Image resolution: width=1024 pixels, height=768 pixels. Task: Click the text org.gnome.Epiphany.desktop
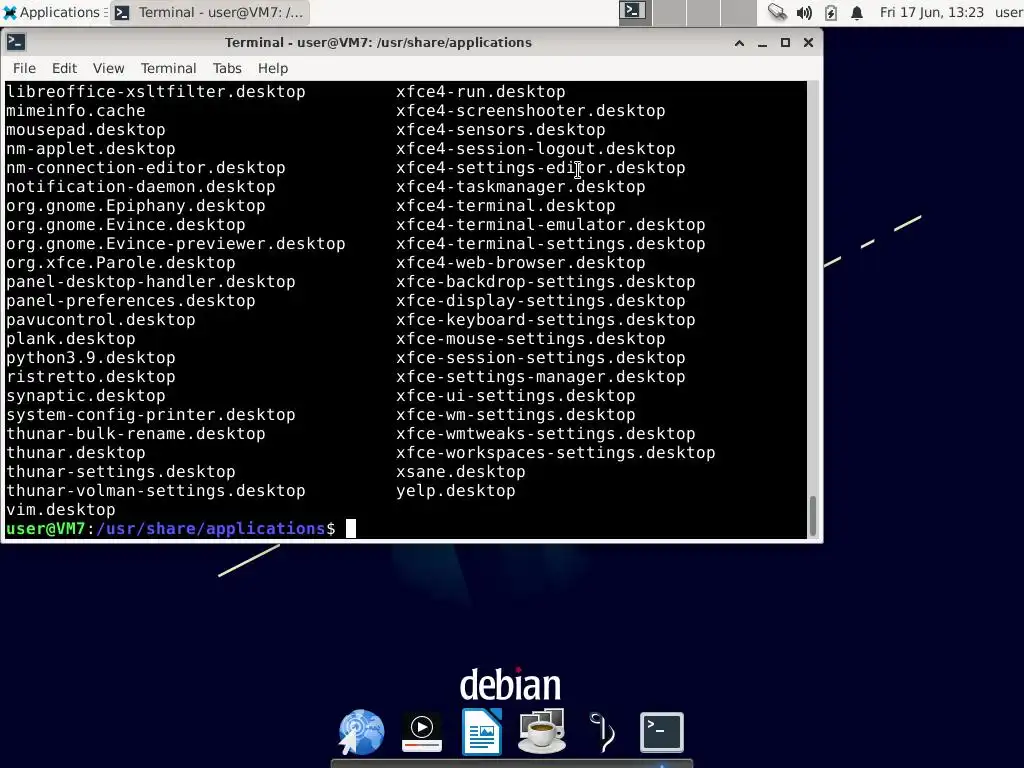tap(136, 205)
